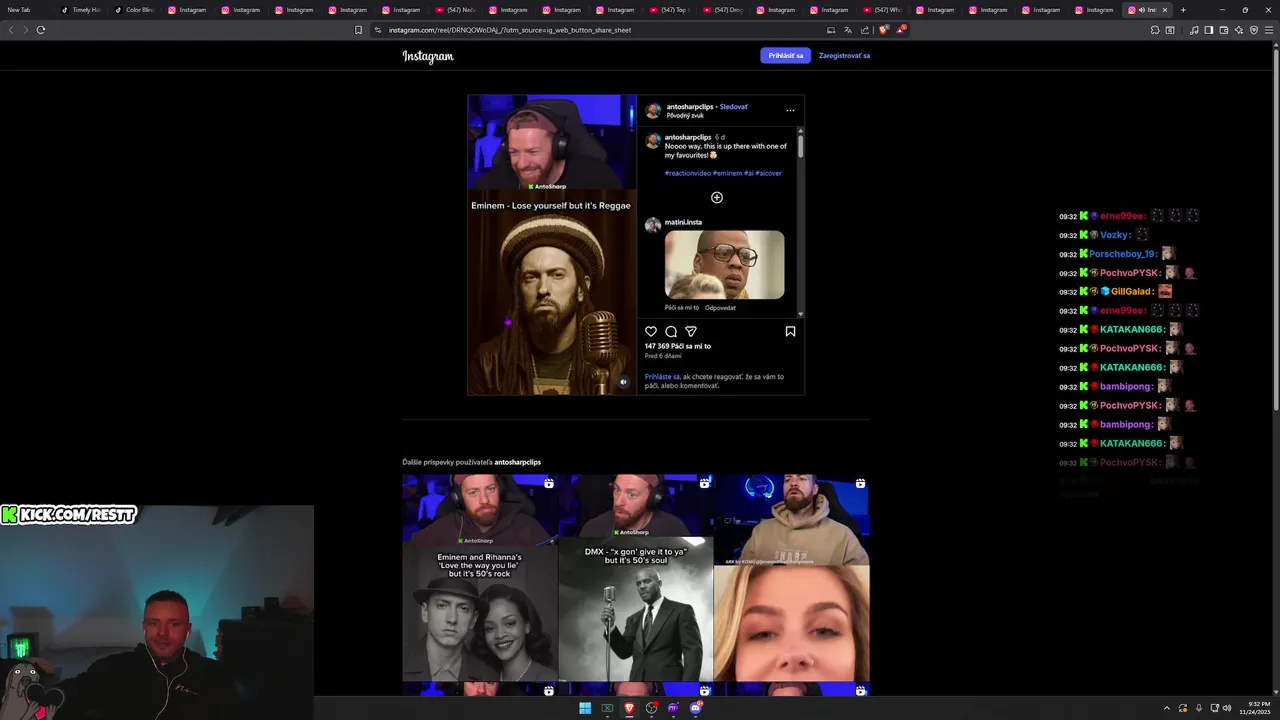Open comments via the speech bubble icon
This screenshot has width=1280, height=720.
pos(671,331)
